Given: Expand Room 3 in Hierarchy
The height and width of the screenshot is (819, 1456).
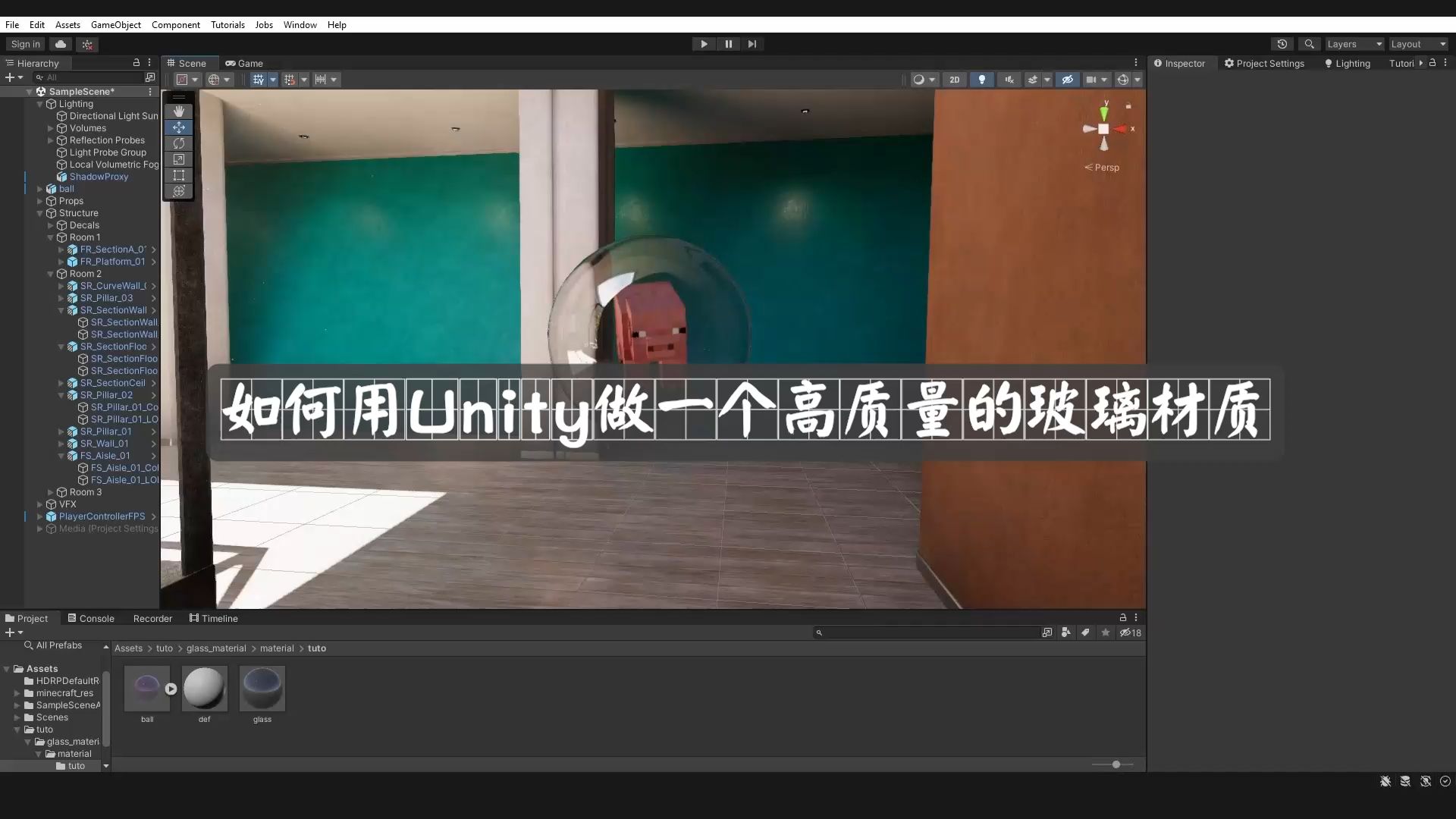Looking at the screenshot, I should point(51,492).
